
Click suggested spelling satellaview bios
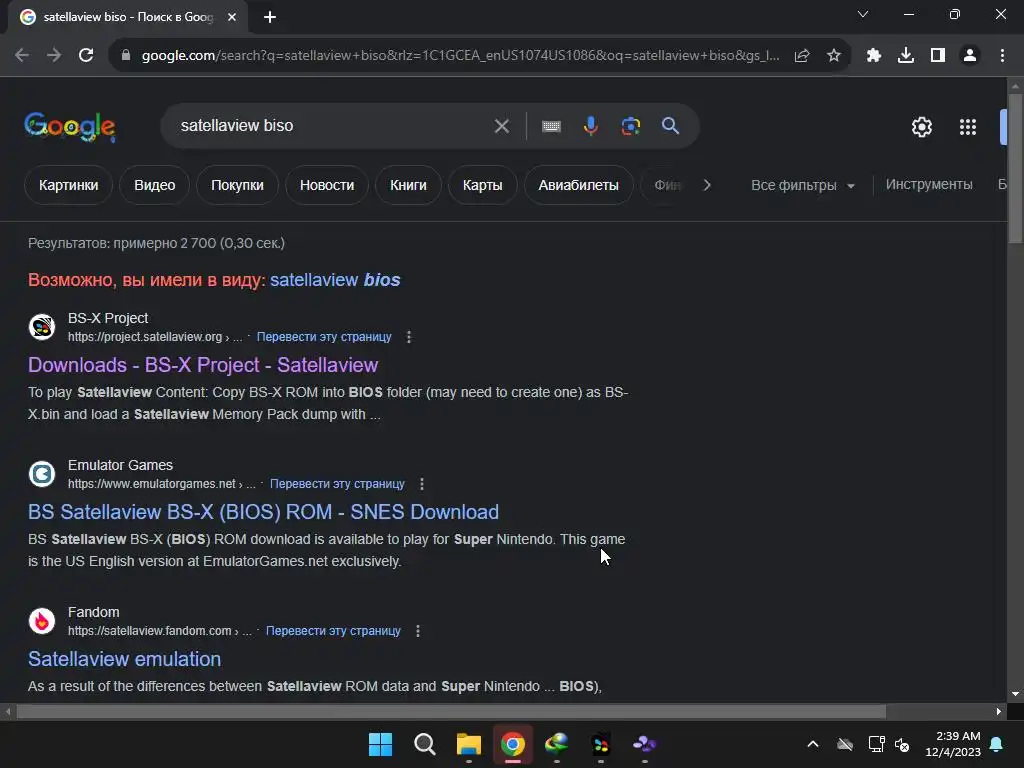tap(335, 280)
